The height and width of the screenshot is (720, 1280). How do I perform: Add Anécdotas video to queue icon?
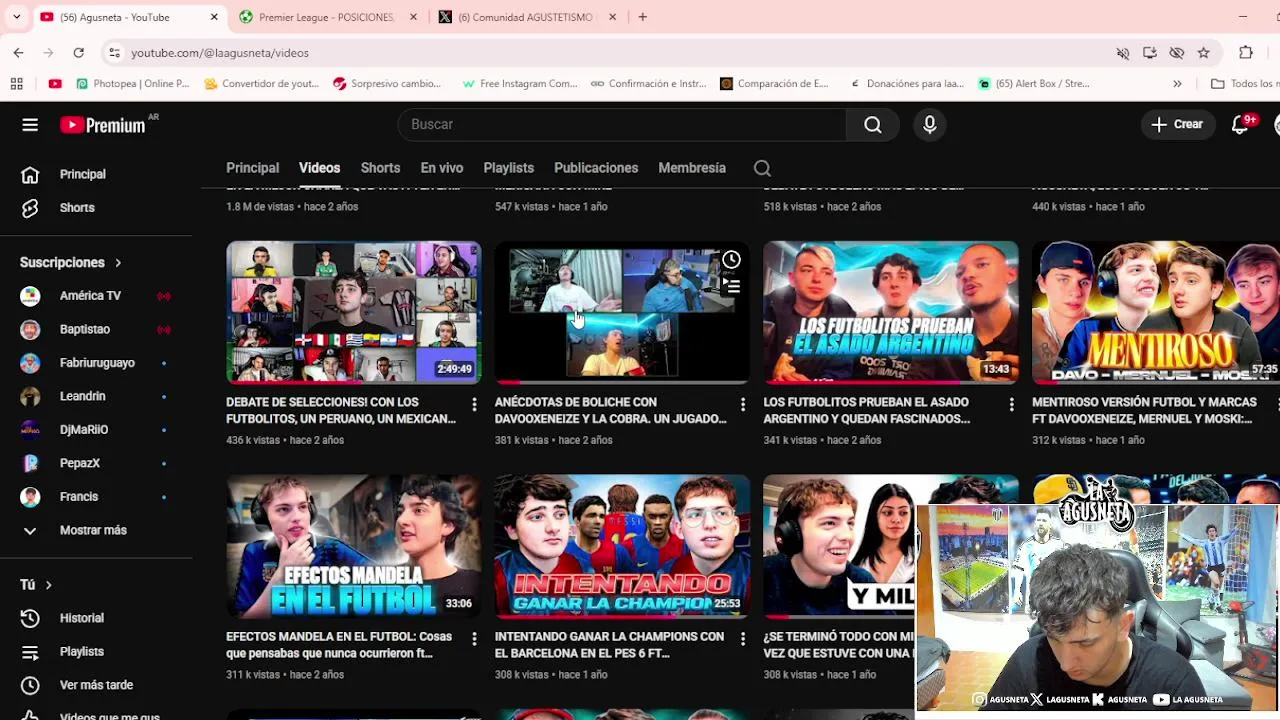click(732, 287)
